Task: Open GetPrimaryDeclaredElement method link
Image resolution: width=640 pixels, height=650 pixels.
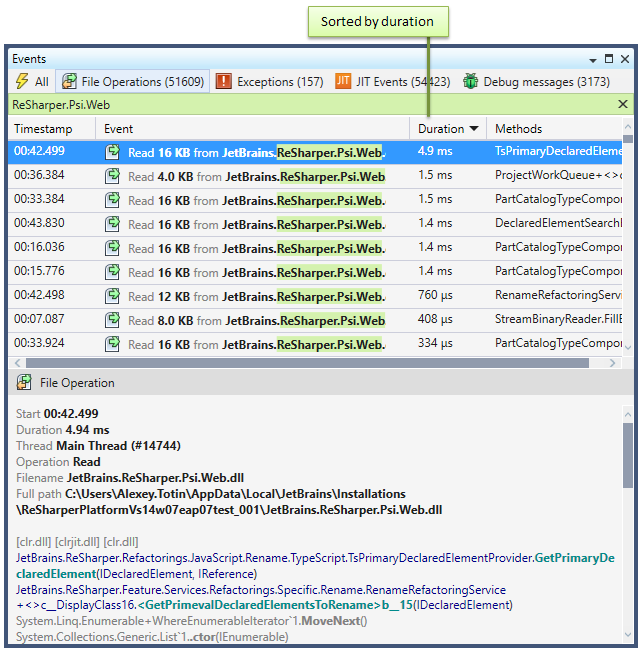Action: [315, 566]
